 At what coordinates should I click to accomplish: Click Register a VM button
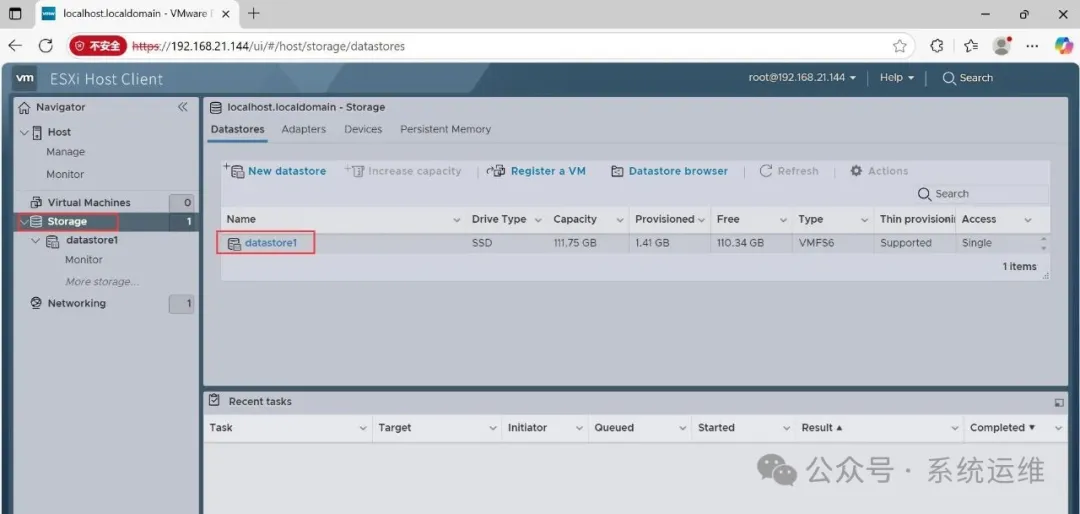click(x=536, y=171)
